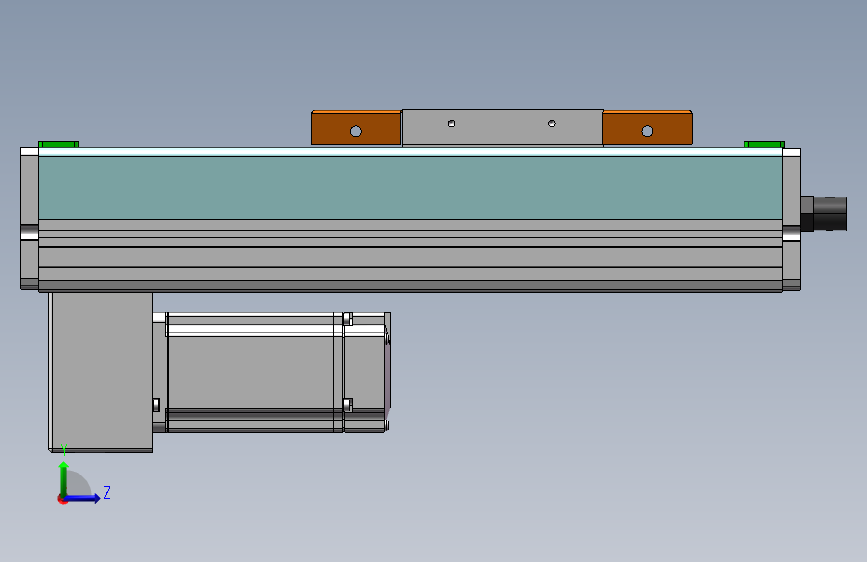Select the right end cap of the actuator

791,218
